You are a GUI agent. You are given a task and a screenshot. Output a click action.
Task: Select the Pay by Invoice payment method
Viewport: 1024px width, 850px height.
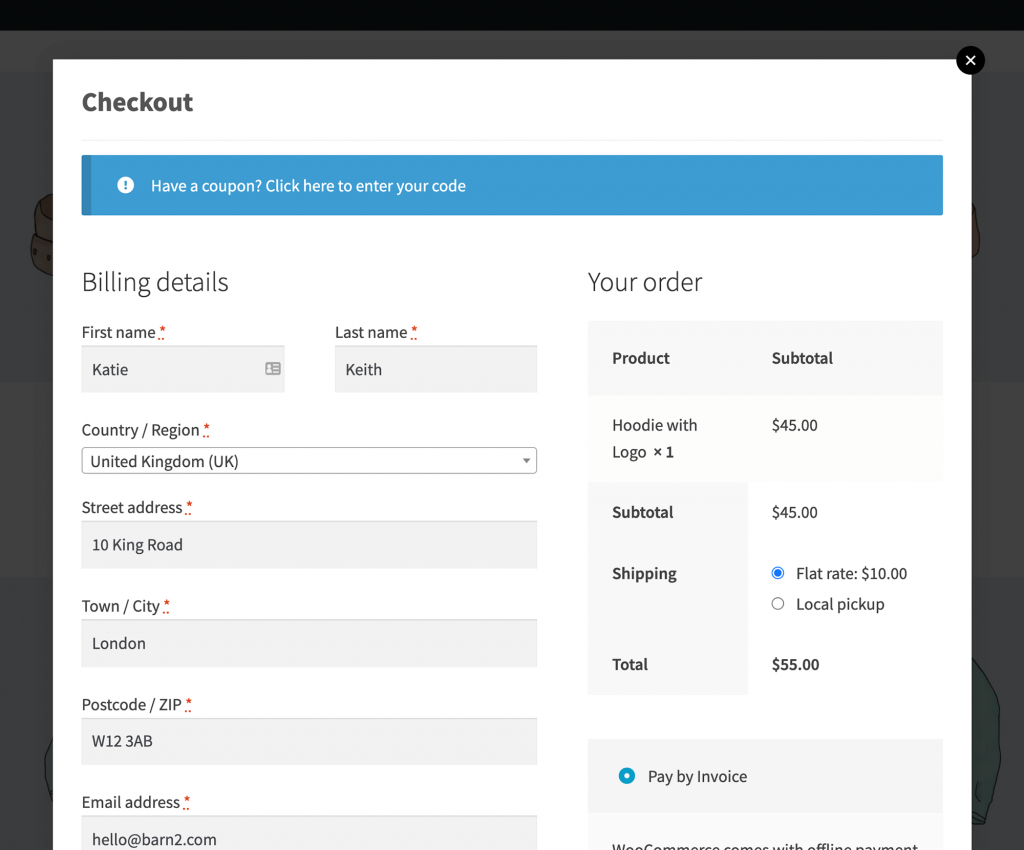tap(627, 776)
